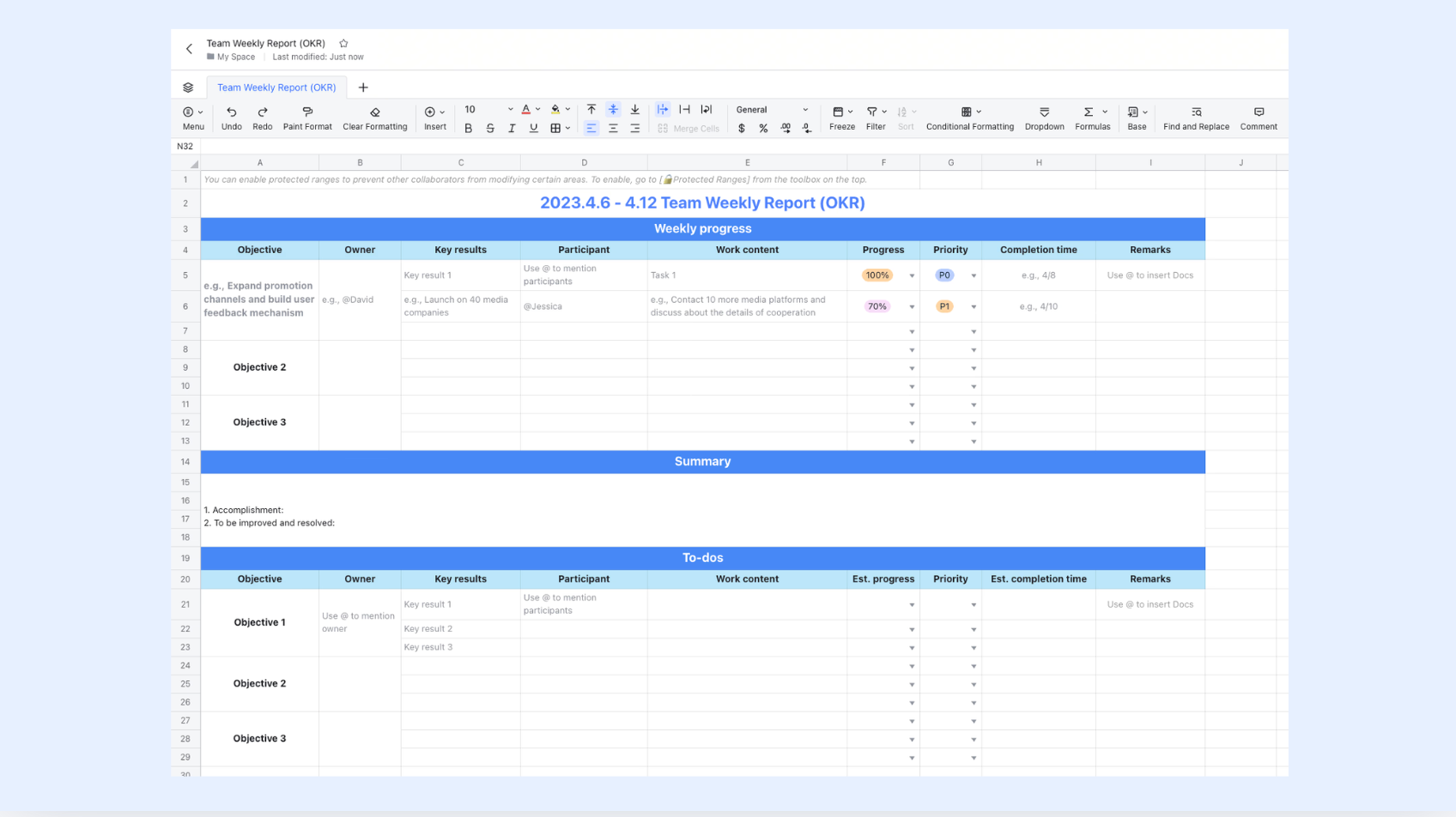Toggle text overflow mode
The image size is (1456, 817).
663,110
